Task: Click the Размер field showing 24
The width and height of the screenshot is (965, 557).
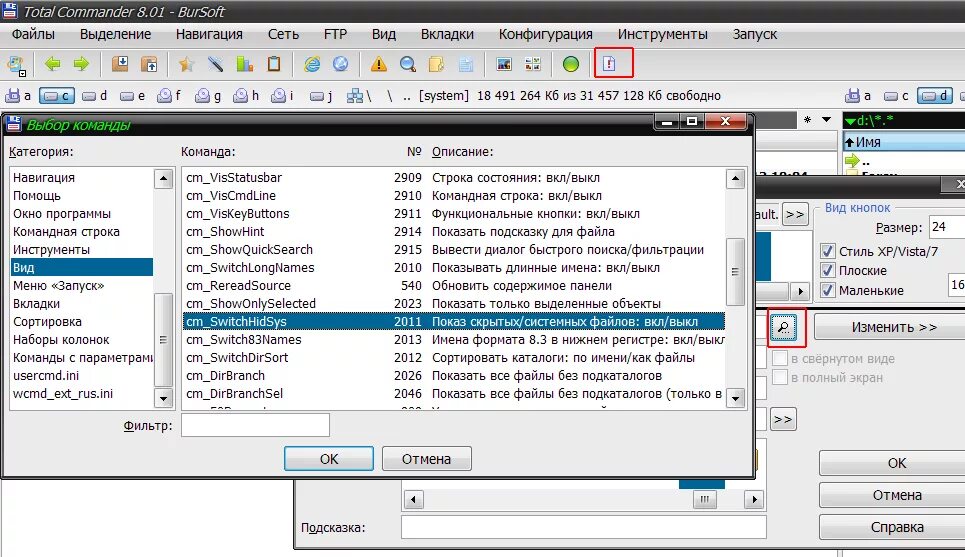Action: [x=947, y=227]
